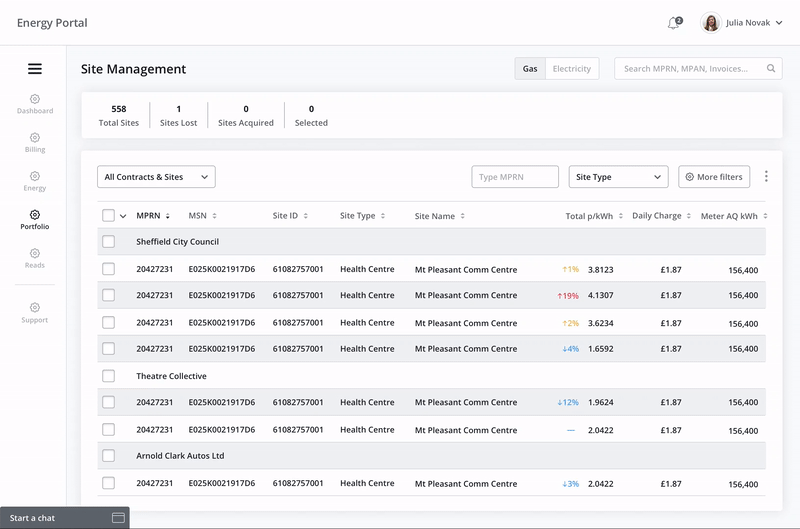Screen dimensions: 800x529
Task: Open the Support sidebar icon
Action: coord(35,313)
